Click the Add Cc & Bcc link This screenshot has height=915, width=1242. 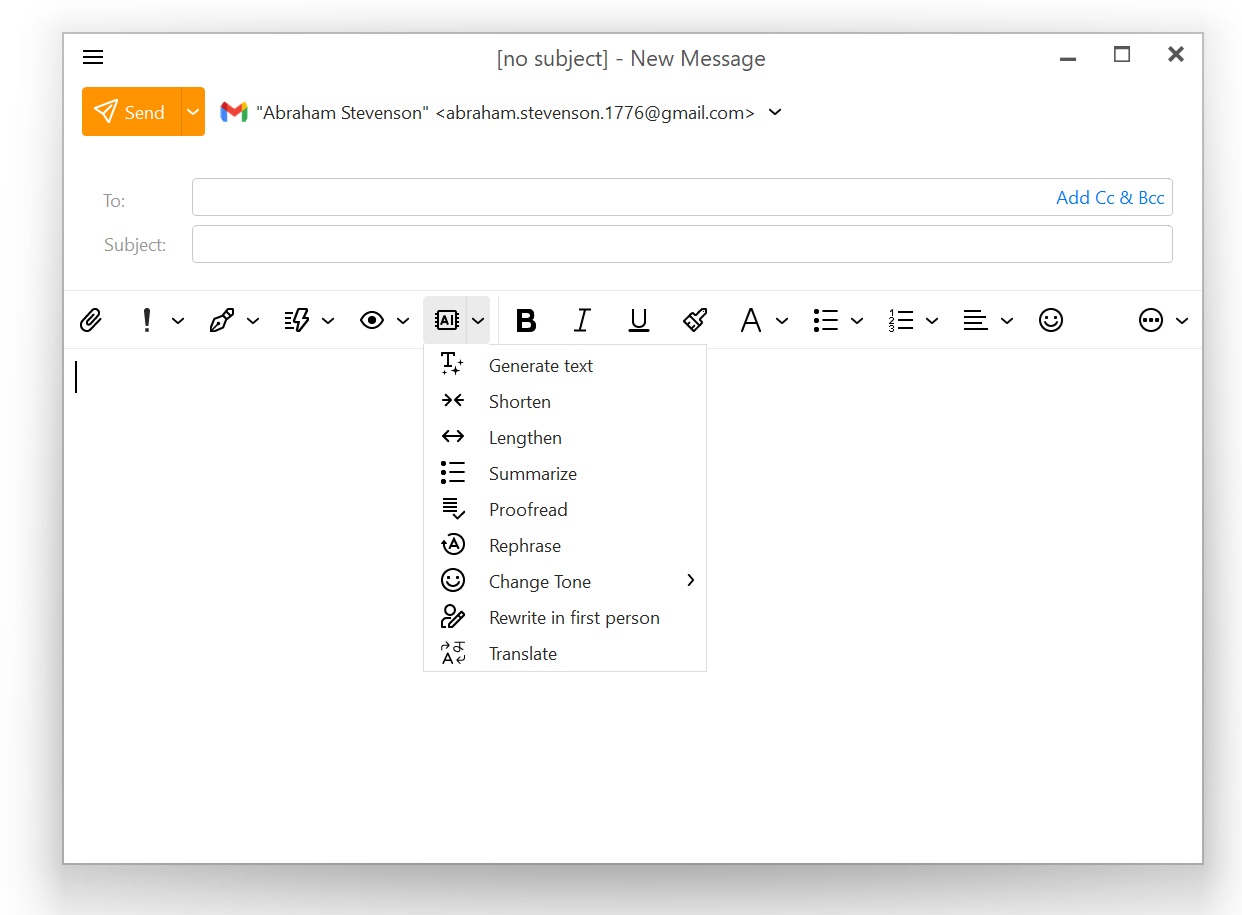1110,198
